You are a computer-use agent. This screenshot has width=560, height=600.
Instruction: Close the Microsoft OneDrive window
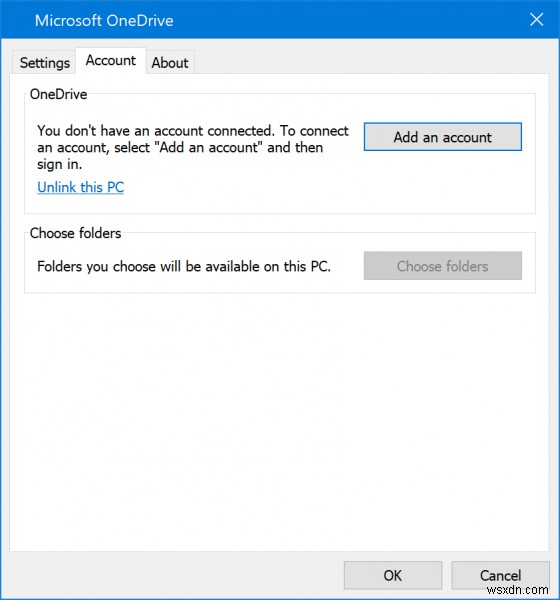pos(536,19)
